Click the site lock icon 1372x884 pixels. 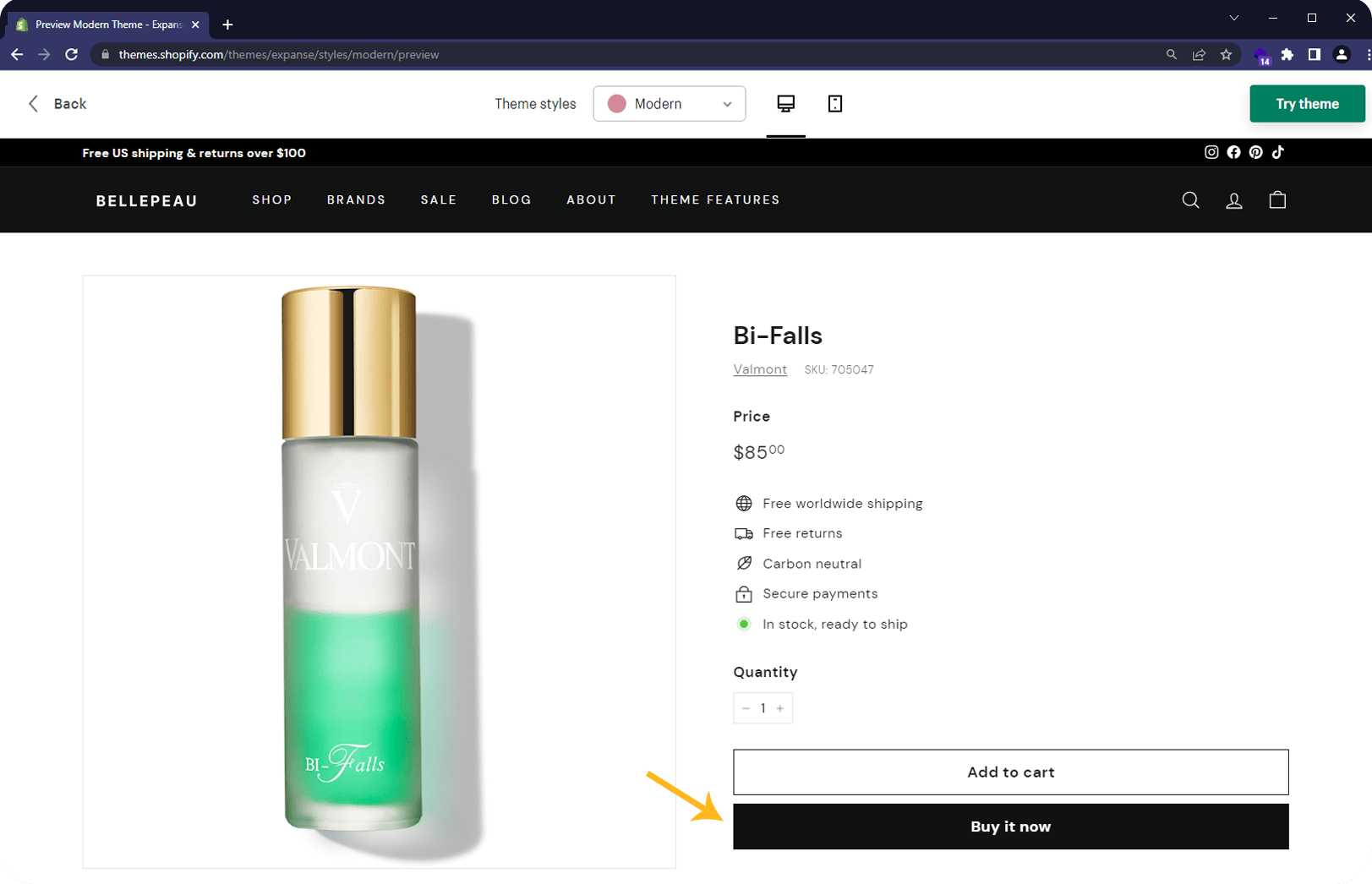coord(106,54)
